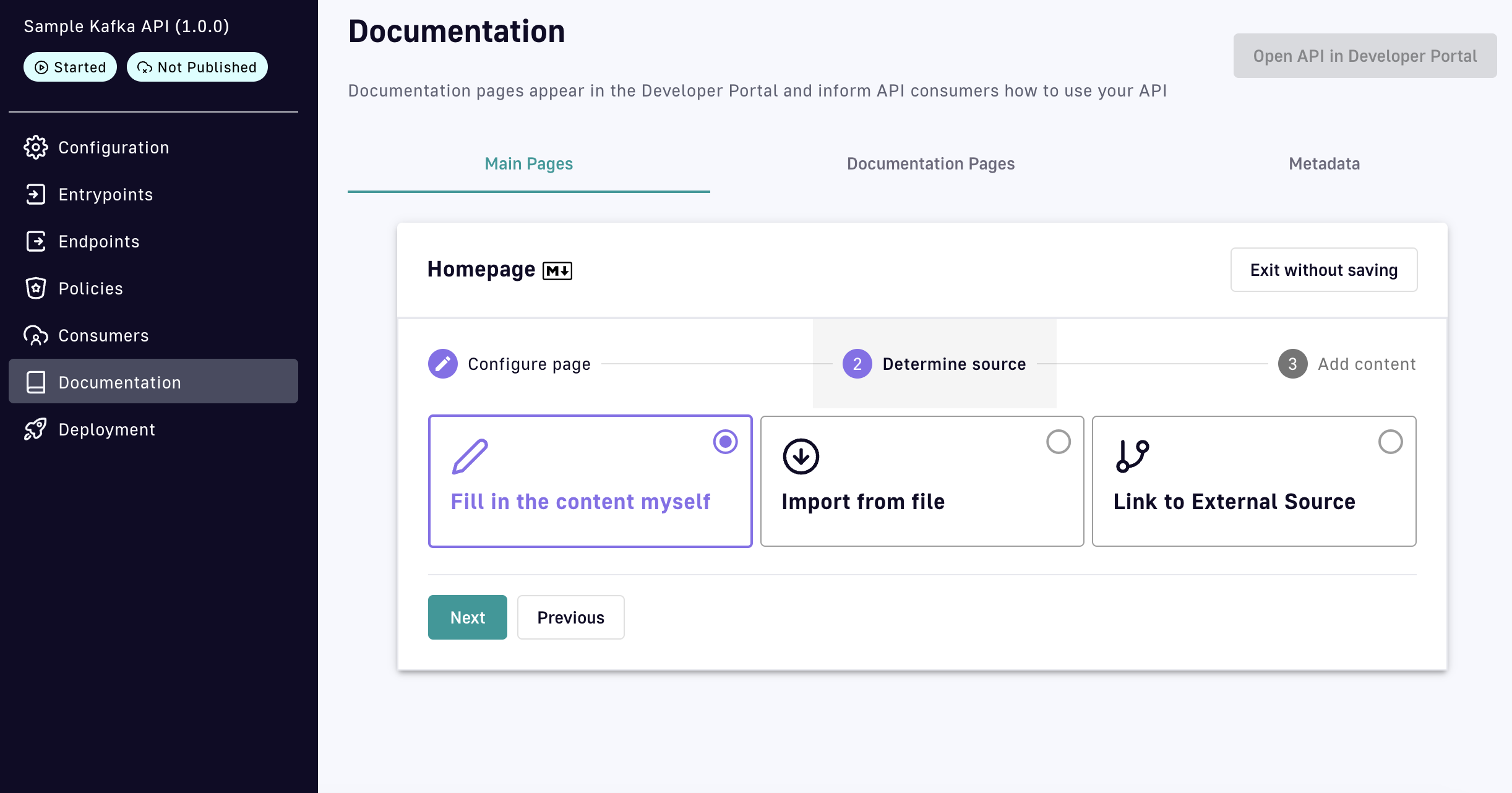Click Exit without saving
Screen dimensions: 1512x793
(x=1323, y=270)
